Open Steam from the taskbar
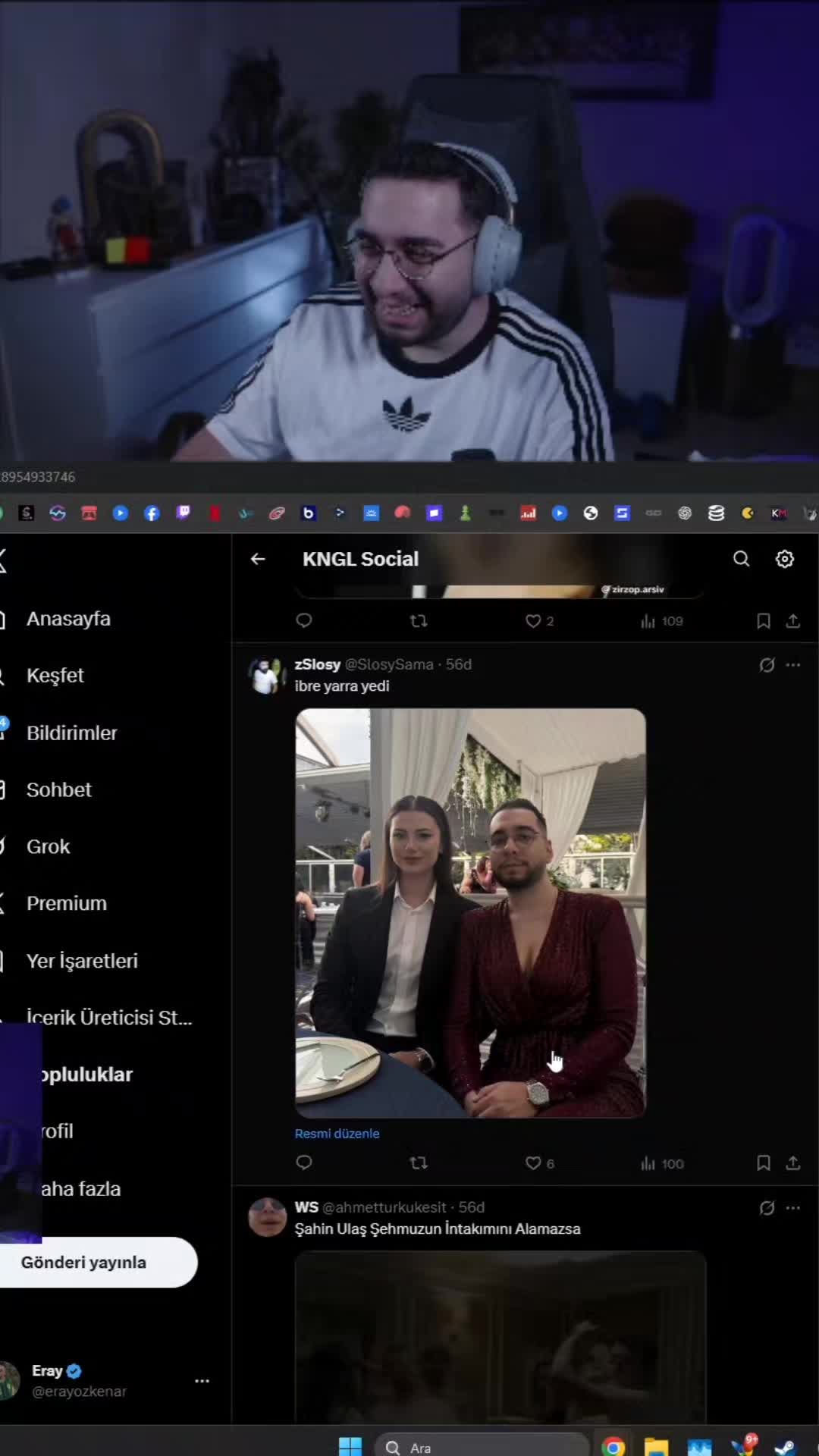 click(x=785, y=1446)
